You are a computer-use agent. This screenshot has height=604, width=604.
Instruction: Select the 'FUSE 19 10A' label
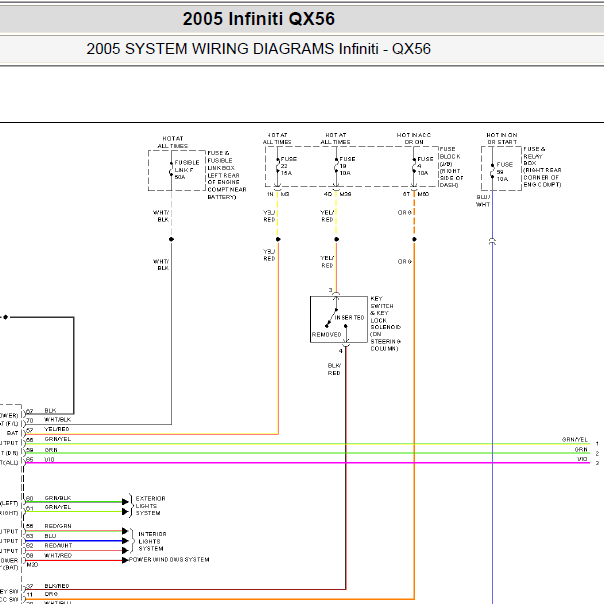coord(347,166)
